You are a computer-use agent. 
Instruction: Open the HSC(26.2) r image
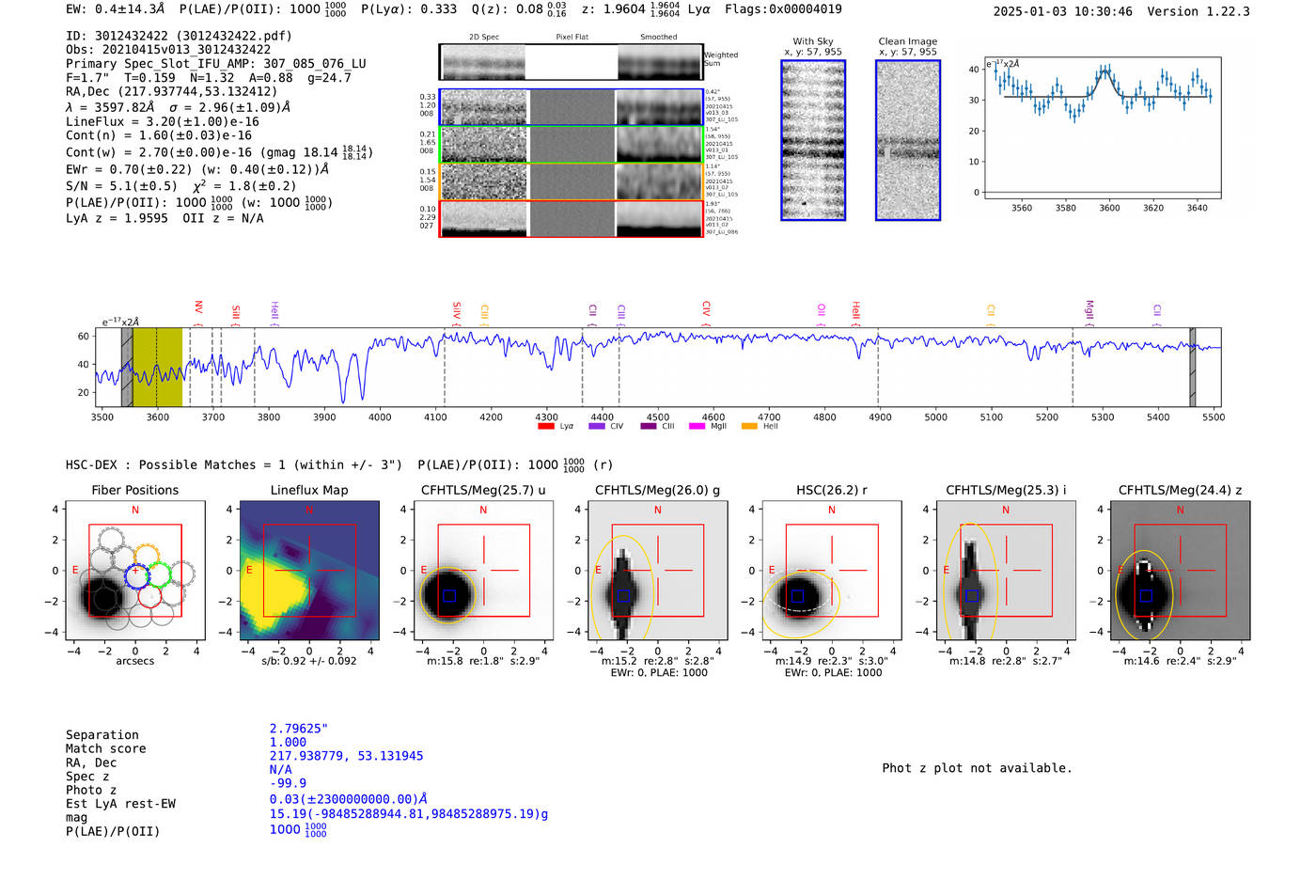pyautogui.click(x=832, y=570)
